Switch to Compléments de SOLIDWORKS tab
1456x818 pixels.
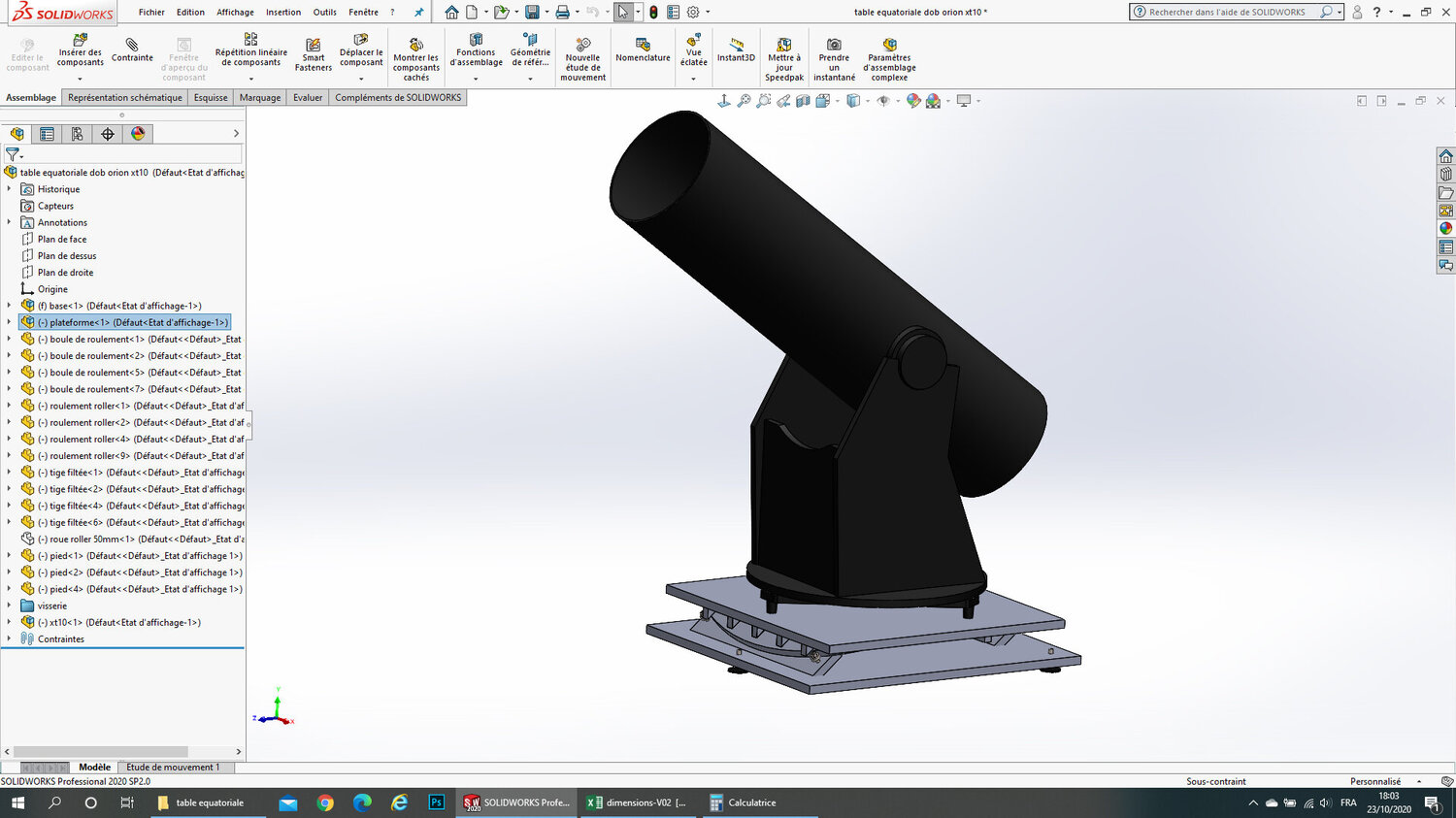(398, 98)
